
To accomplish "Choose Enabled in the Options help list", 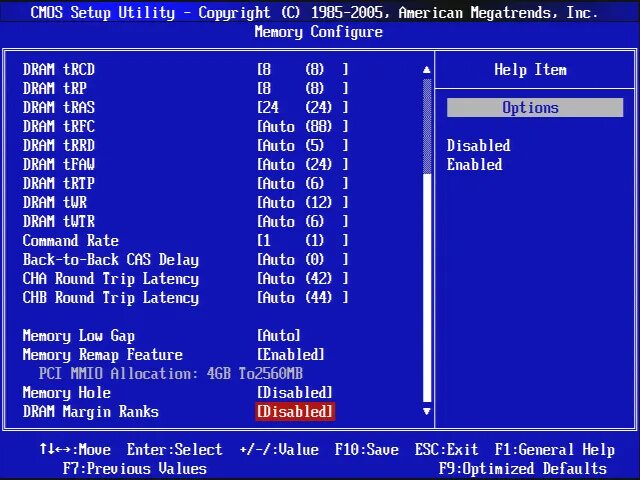I will pyautogui.click(x=475, y=165).
